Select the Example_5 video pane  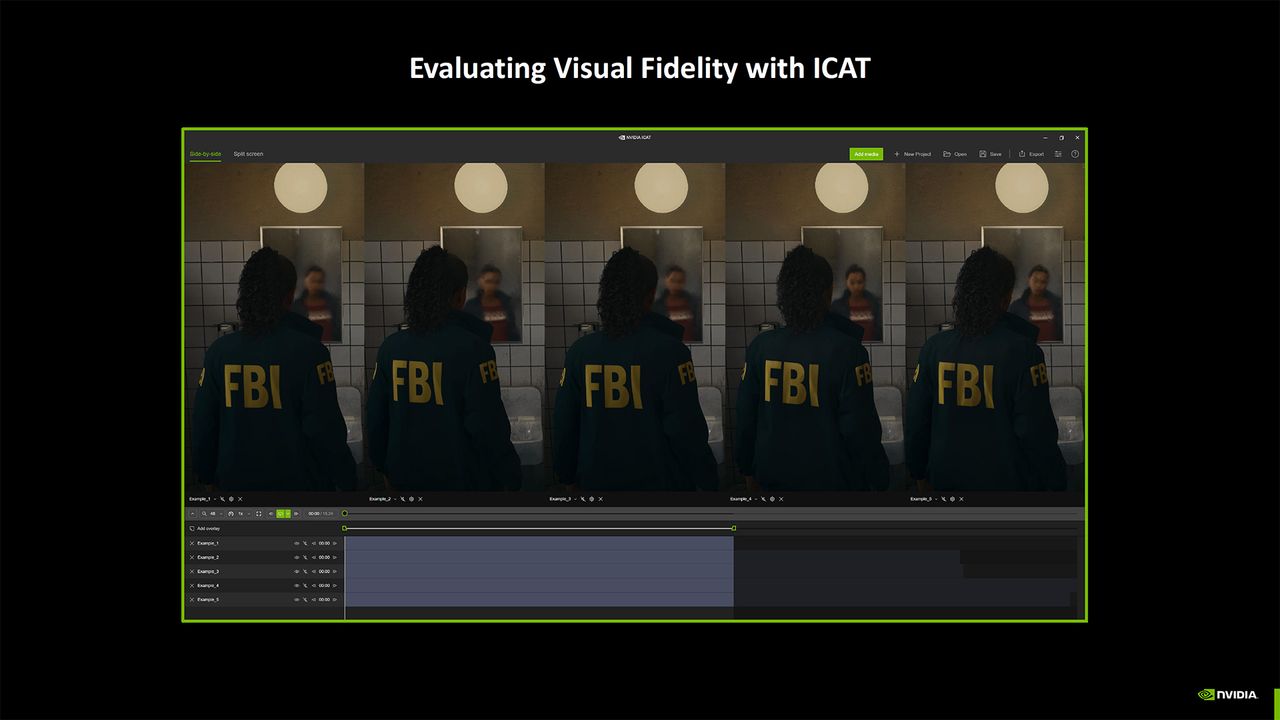click(x=995, y=326)
